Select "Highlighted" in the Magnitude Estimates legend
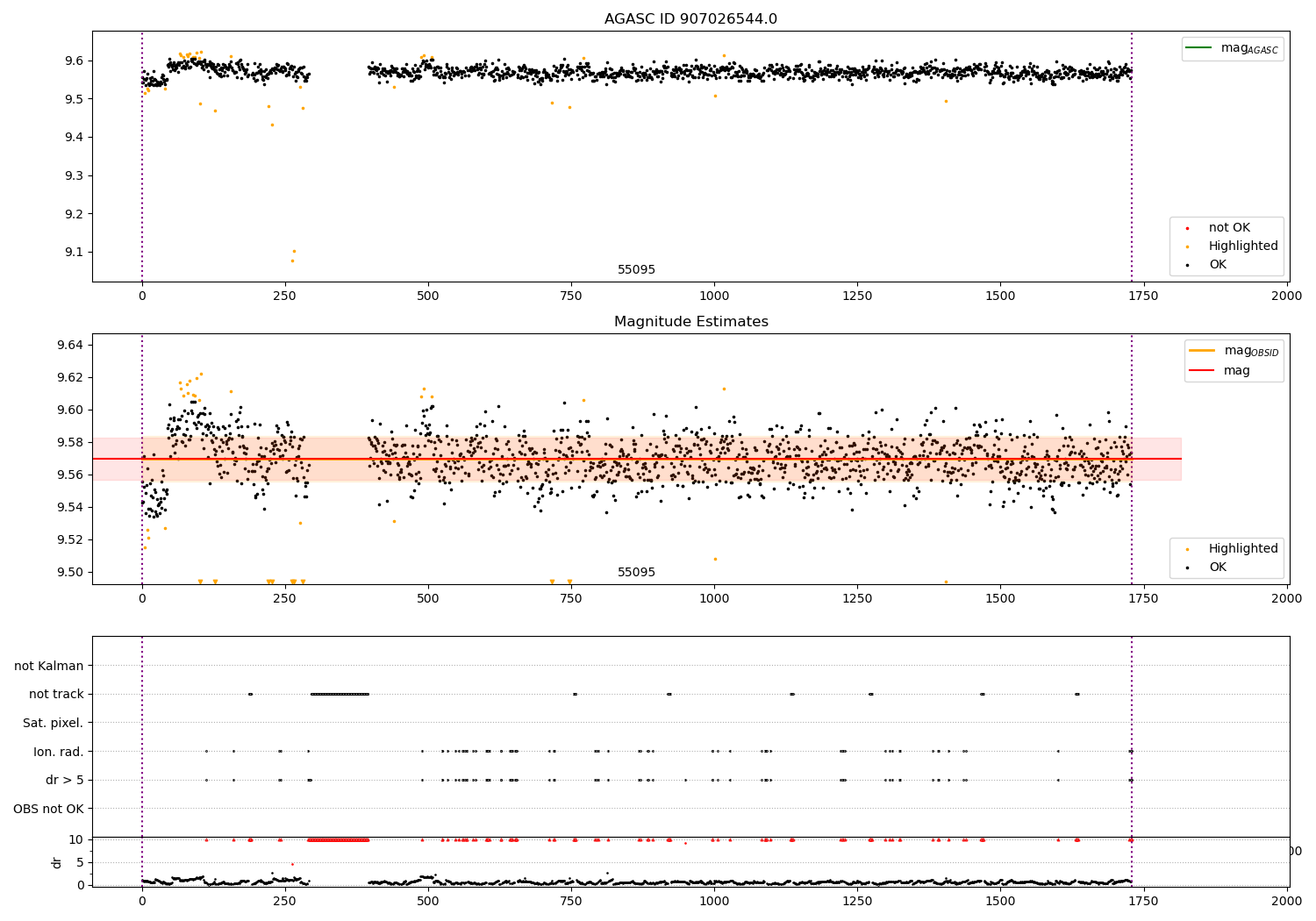1316x921 pixels. coord(1243,549)
